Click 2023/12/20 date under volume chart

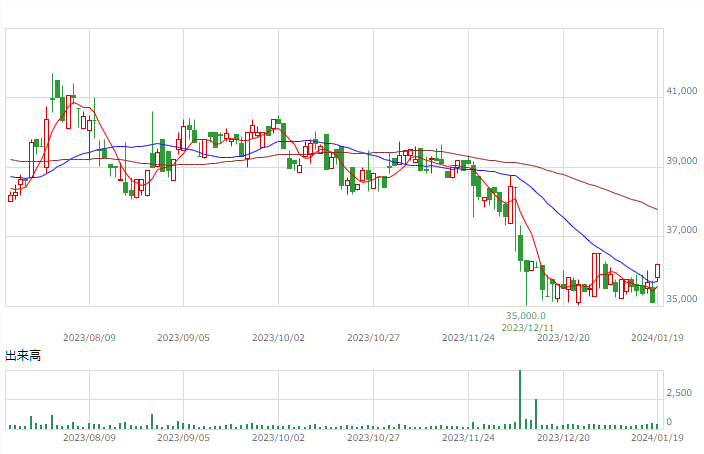click(x=563, y=438)
